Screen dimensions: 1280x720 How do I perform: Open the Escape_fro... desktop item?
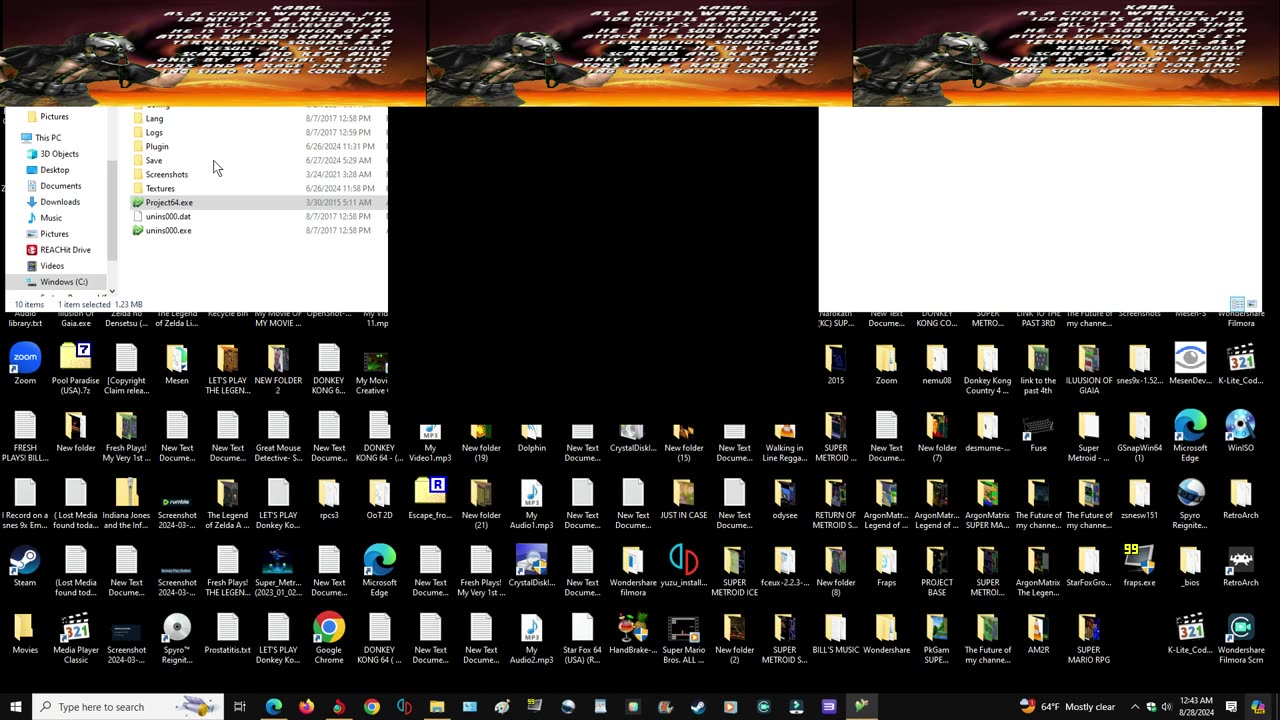(430, 499)
